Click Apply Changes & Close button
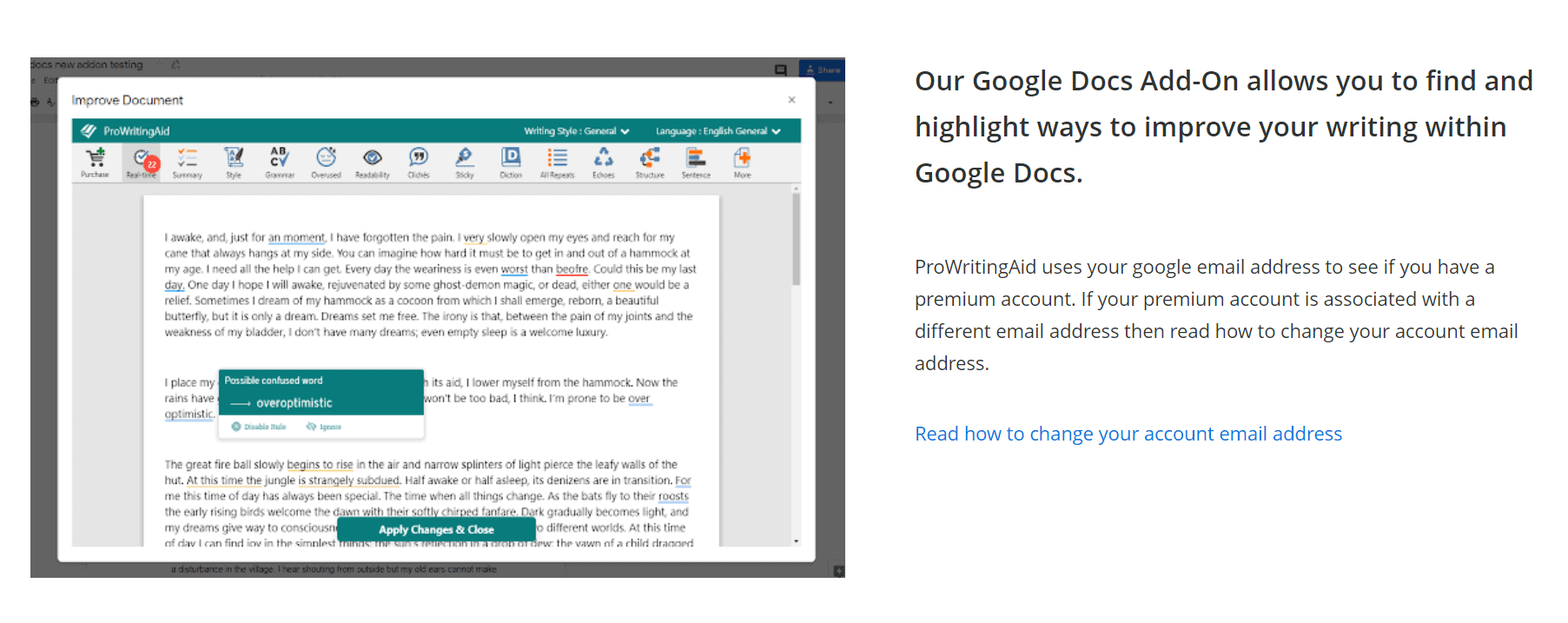 click(x=436, y=529)
